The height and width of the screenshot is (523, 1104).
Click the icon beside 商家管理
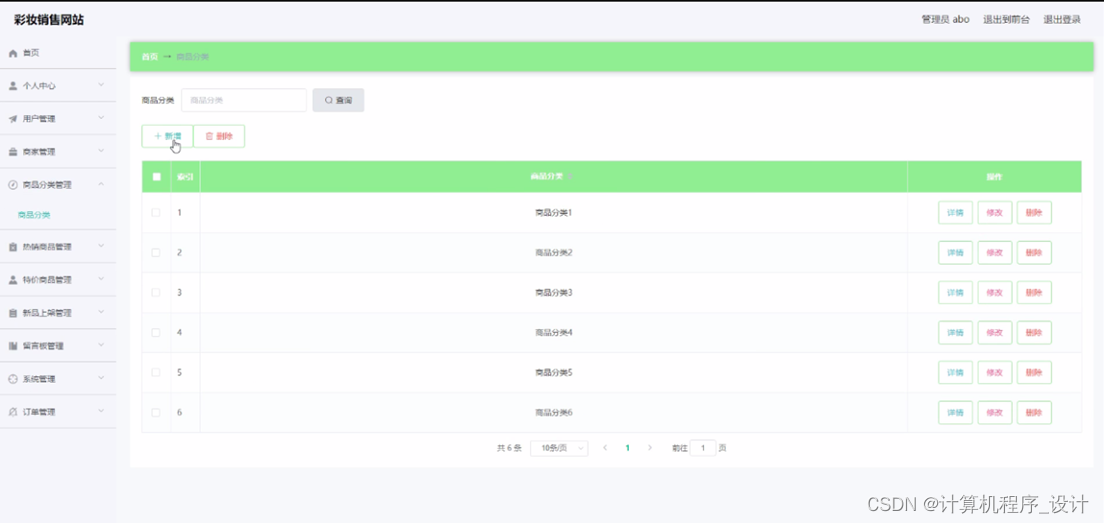[13, 152]
